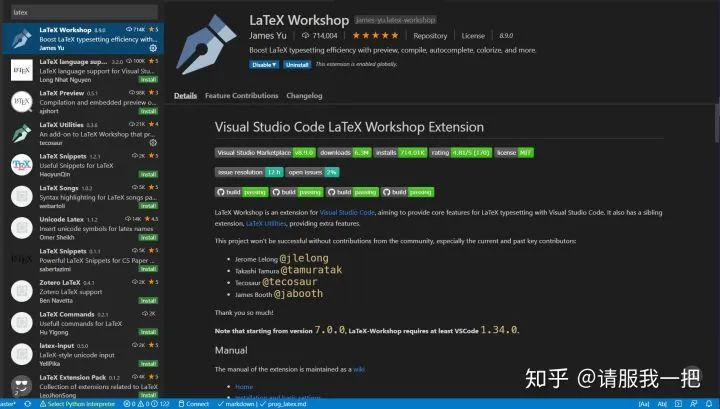
Task: Open the LaTeX Utilities gear settings icon
Action: tap(153, 143)
